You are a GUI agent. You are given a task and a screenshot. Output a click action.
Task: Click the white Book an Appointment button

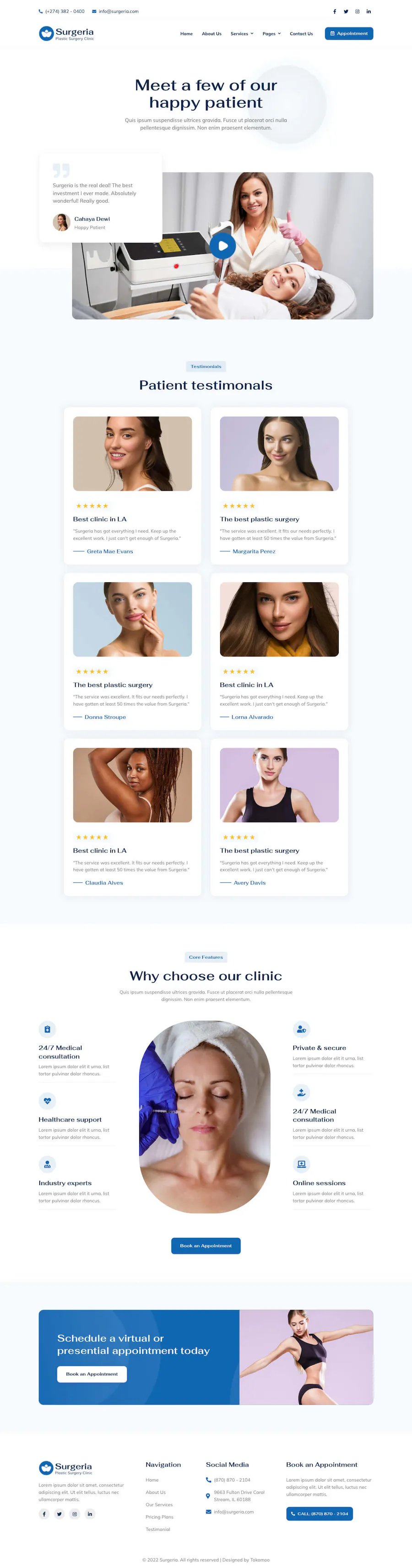click(x=92, y=1374)
